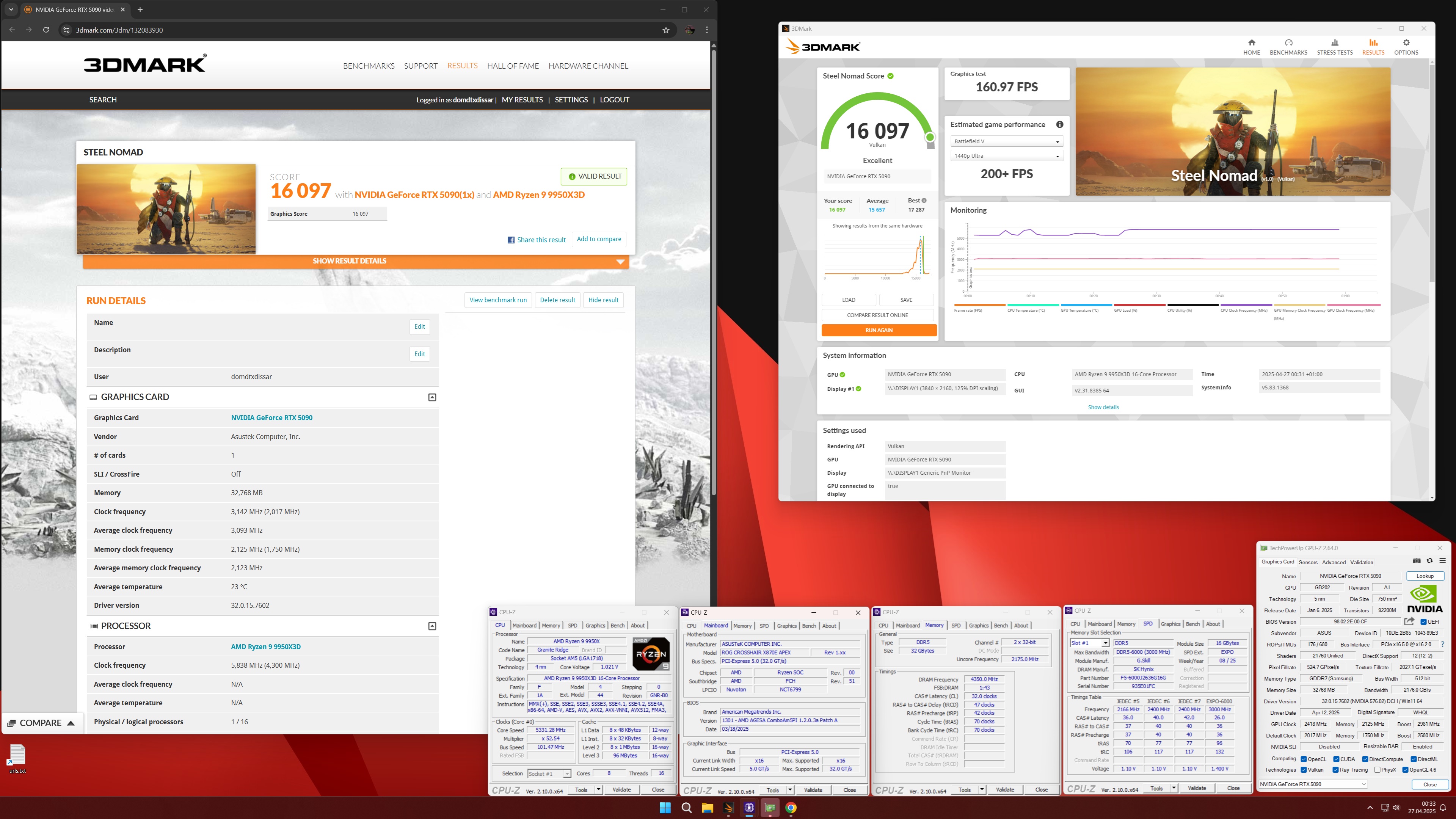Toggle OpenCL checkbox in GPU-Z

tap(1304, 759)
